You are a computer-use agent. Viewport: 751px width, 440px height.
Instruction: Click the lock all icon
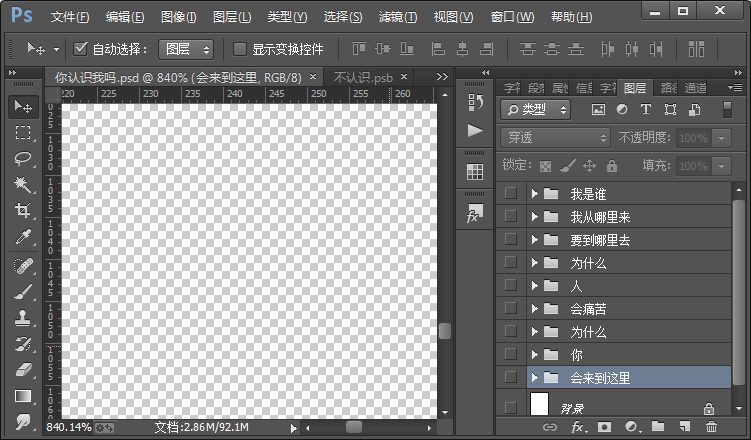point(612,166)
